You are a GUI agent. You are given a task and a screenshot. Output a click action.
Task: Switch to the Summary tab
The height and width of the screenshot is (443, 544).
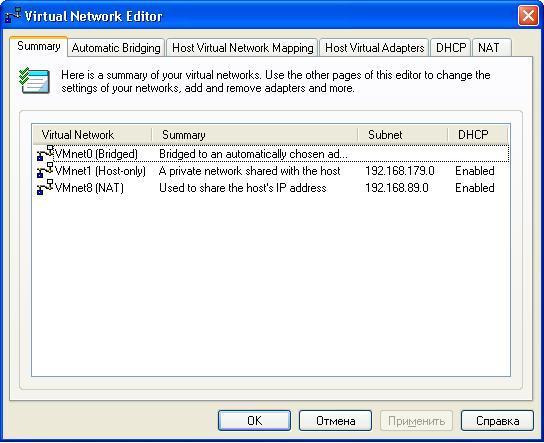(39, 46)
